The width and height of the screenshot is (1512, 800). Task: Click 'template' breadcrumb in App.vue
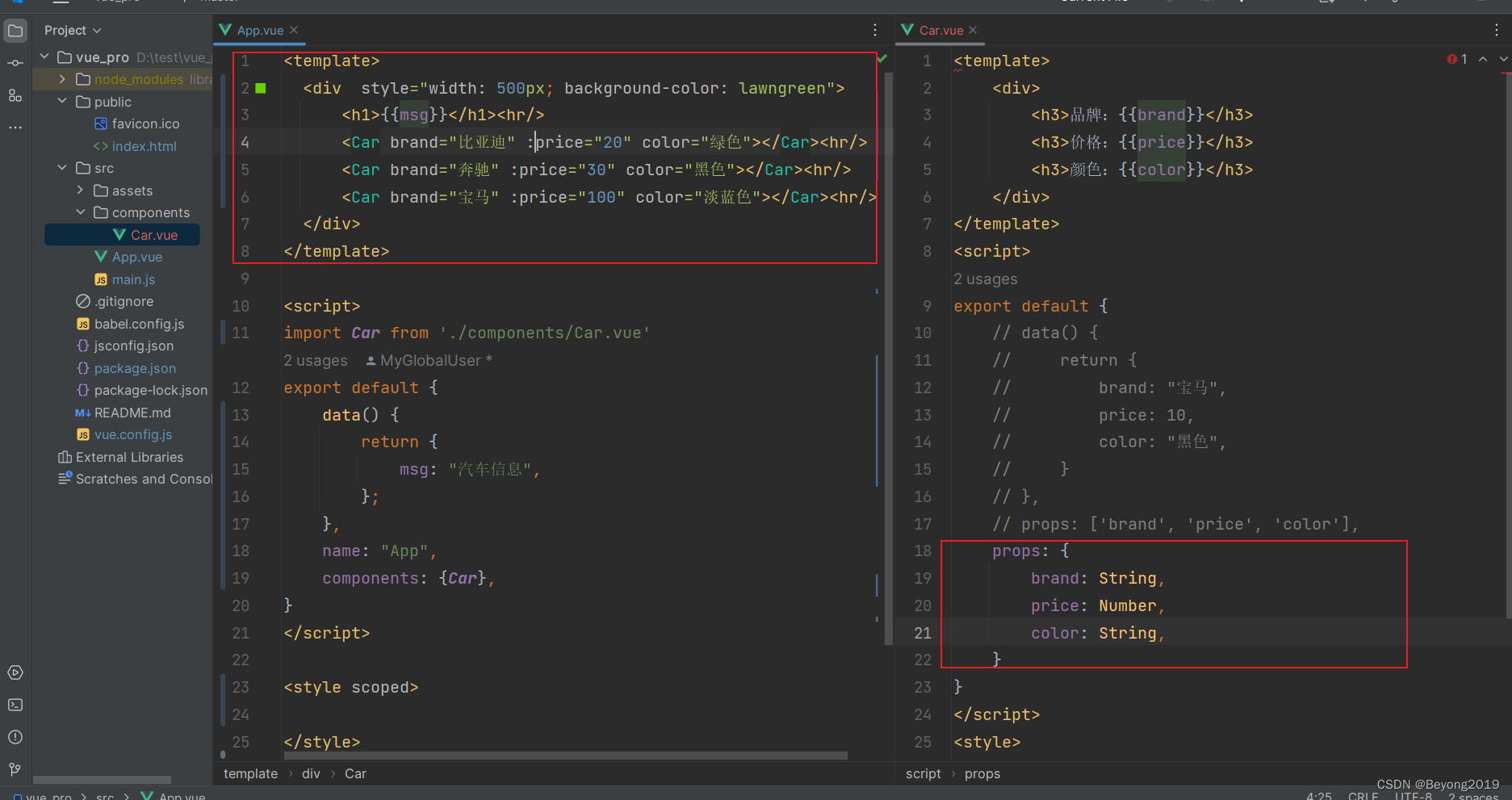point(250,773)
